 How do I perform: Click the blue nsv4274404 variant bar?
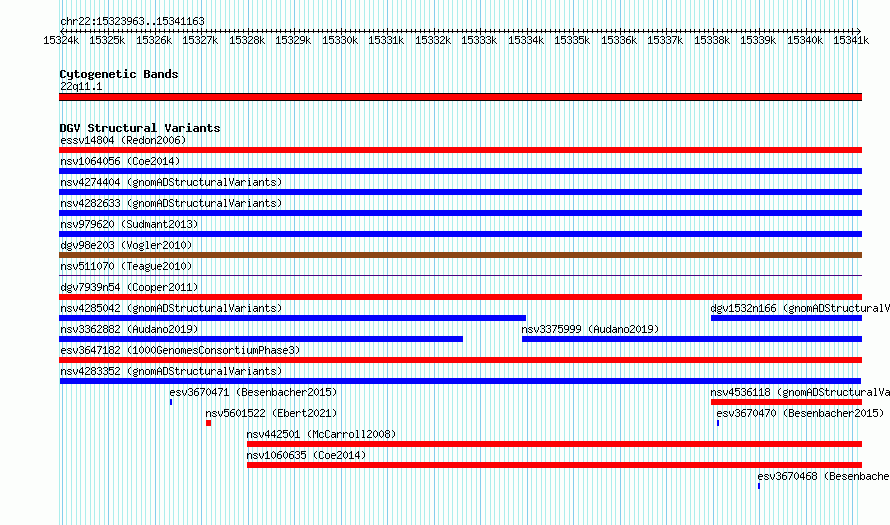(x=460, y=192)
